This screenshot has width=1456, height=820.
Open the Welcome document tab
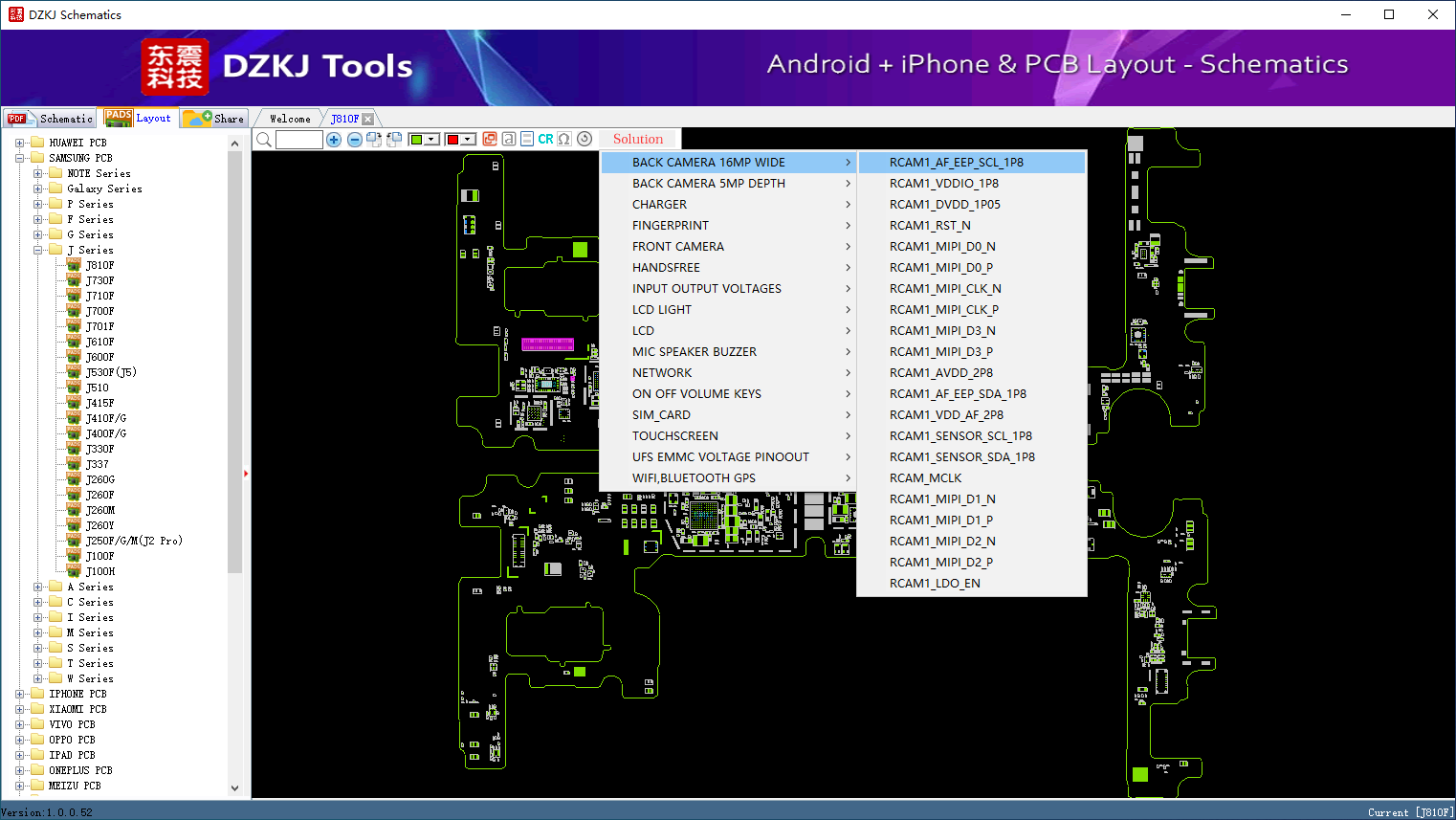tap(290, 119)
